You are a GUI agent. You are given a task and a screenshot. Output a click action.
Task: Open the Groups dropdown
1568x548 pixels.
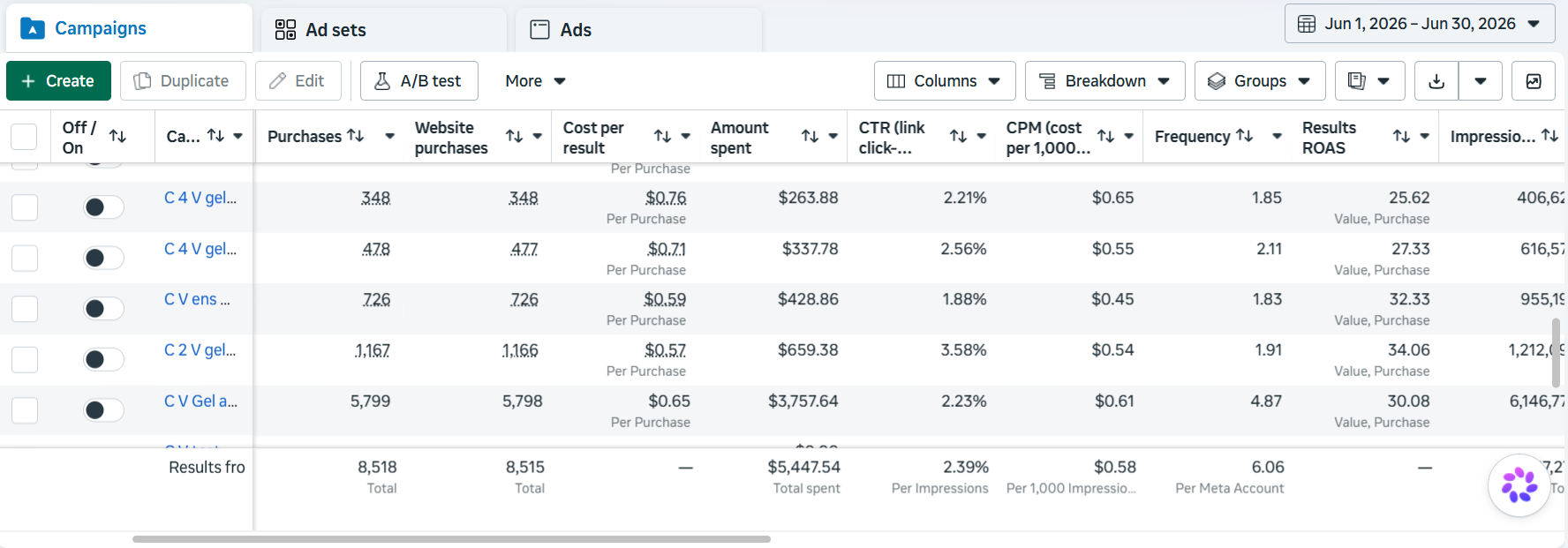tap(1260, 81)
